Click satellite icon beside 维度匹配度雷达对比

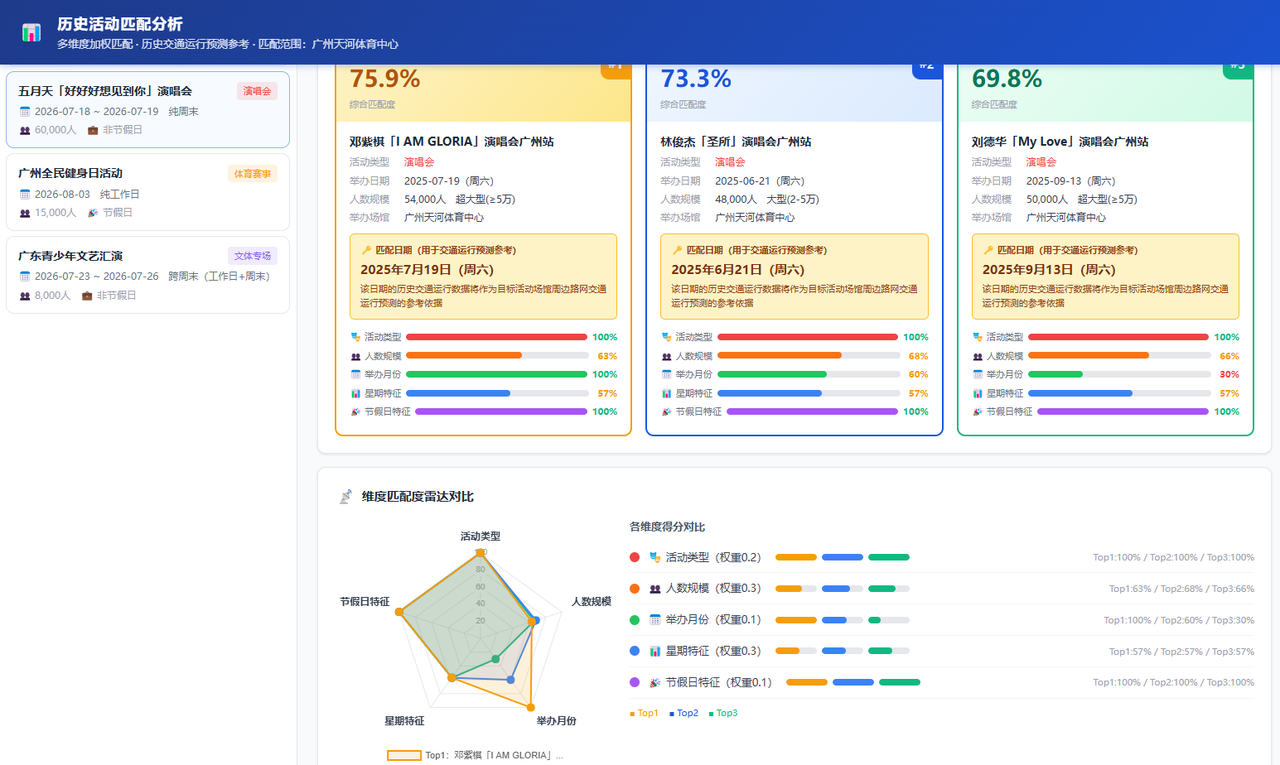coord(345,496)
